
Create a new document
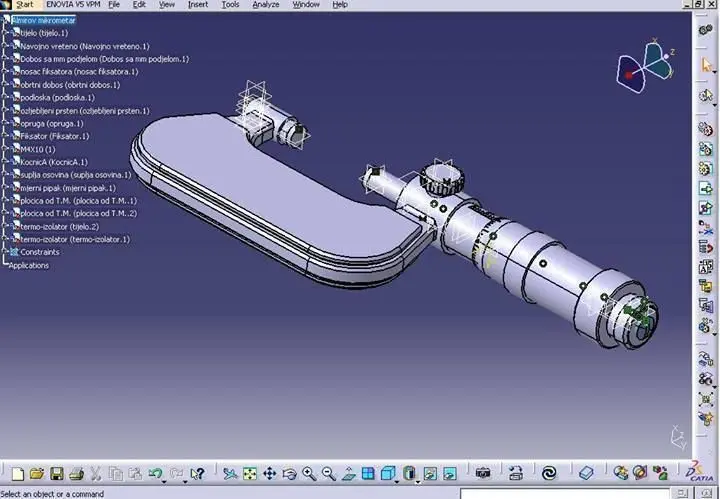tap(17, 473)
